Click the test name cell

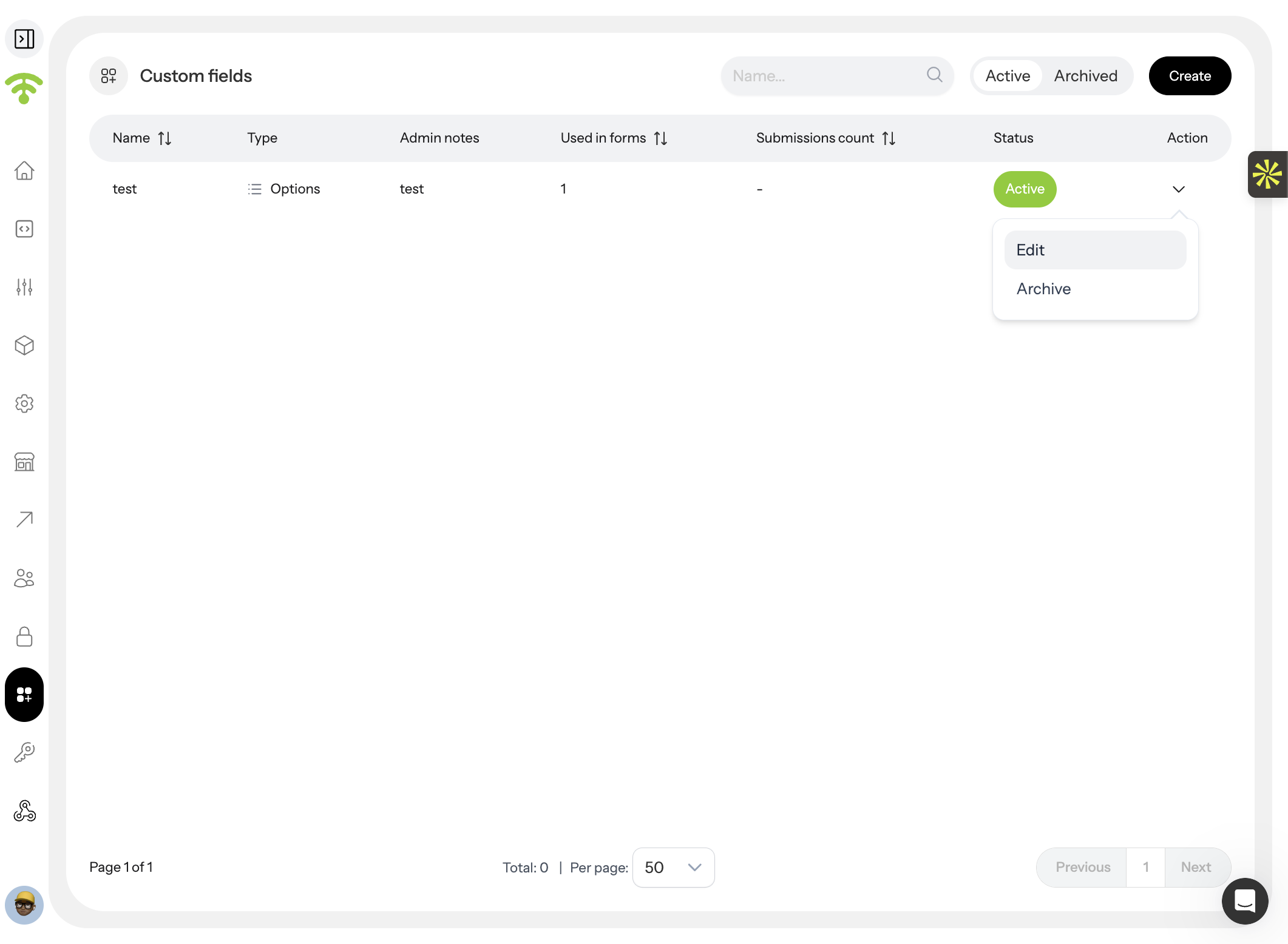pyautogui.click(x=124, y=189)
